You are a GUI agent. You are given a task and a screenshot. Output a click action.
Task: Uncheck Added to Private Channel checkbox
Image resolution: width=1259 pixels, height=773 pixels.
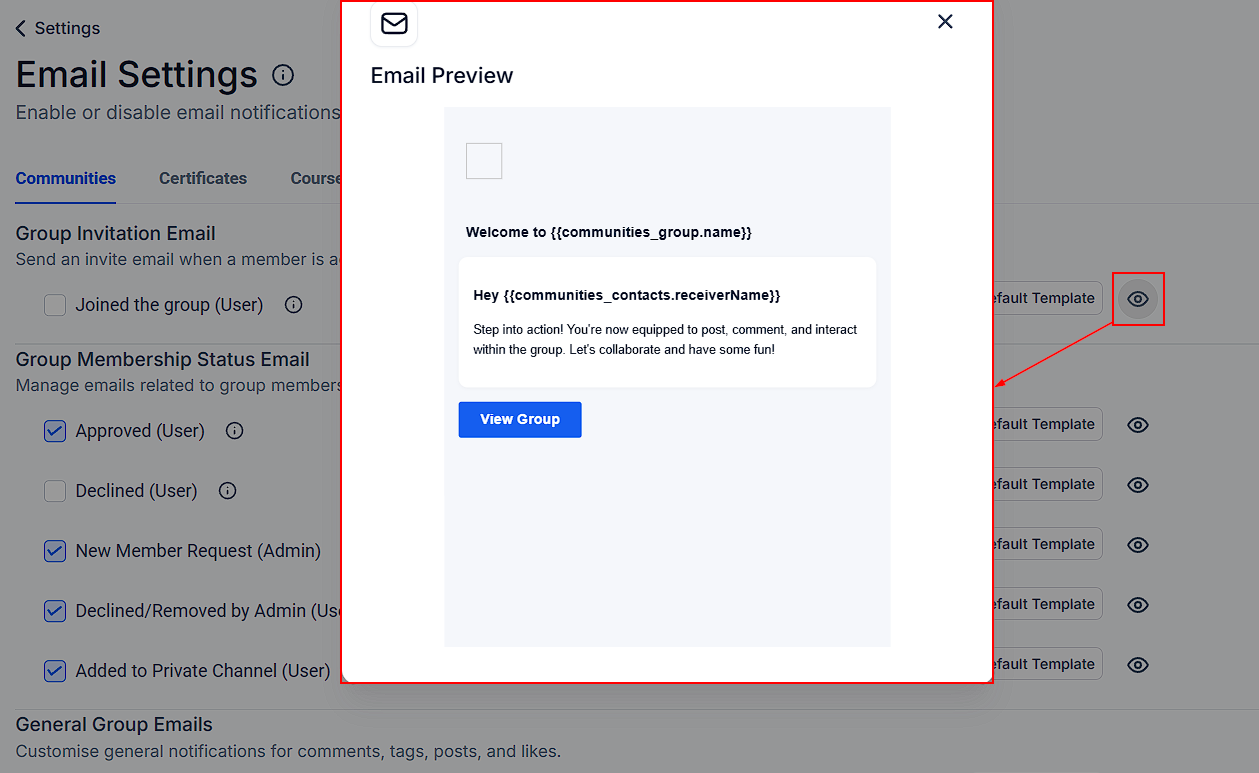click(55, 671)
